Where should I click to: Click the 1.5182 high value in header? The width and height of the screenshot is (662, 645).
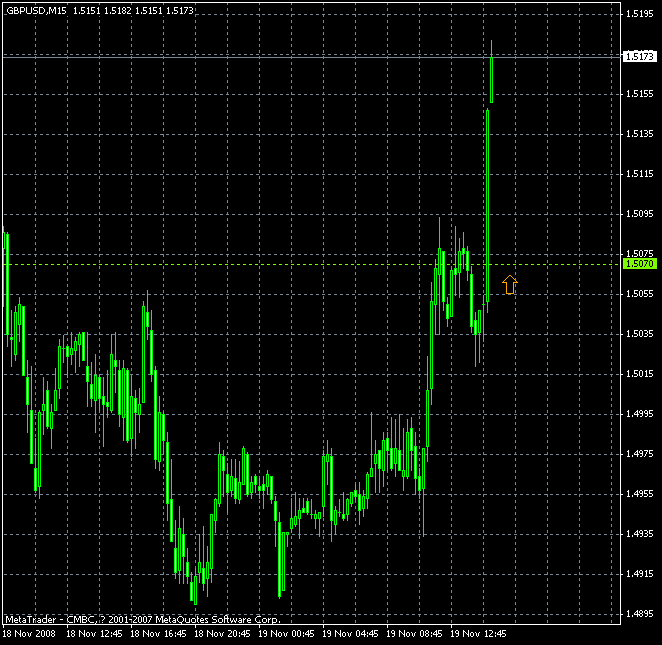click(117, 11)
